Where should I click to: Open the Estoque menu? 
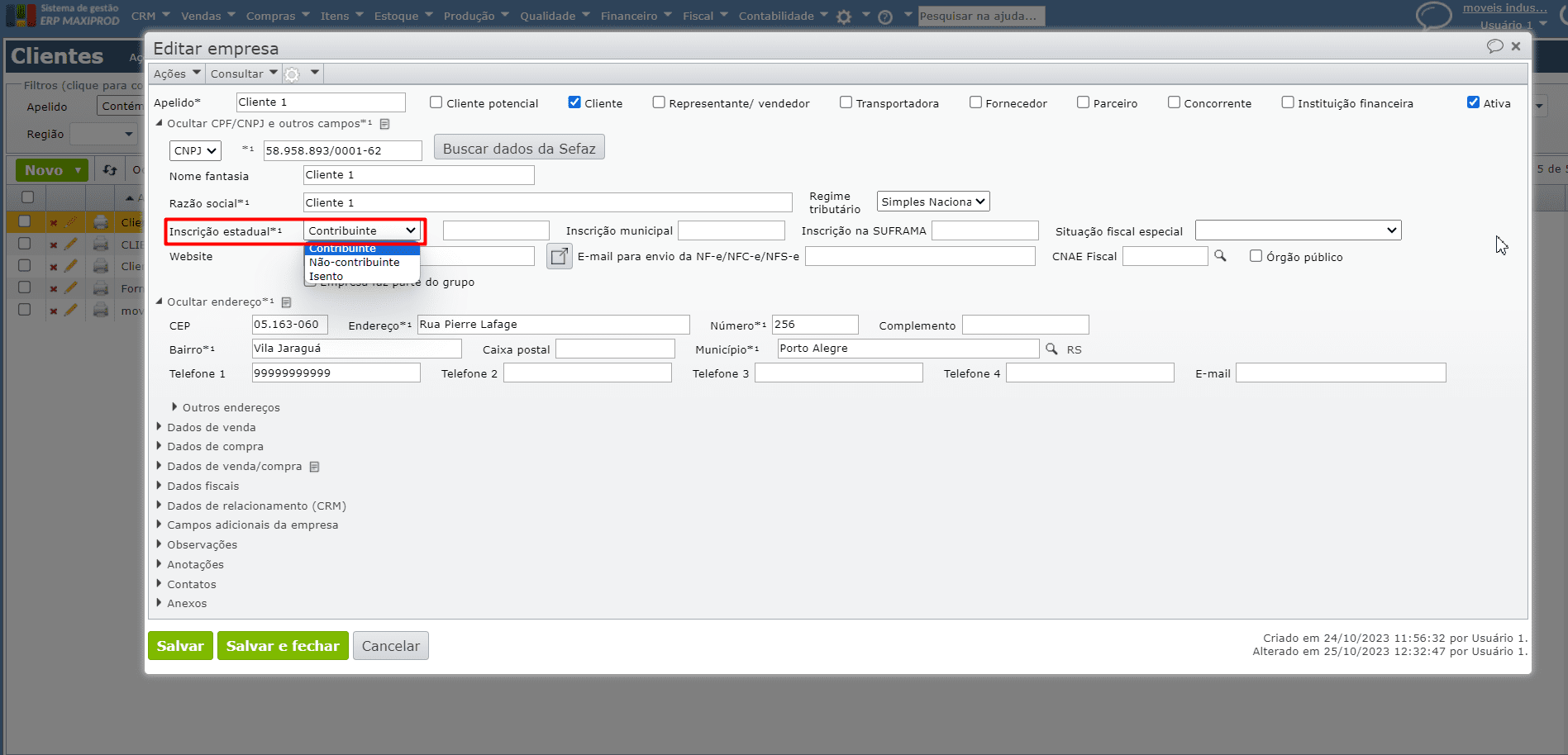pos(403,16)
